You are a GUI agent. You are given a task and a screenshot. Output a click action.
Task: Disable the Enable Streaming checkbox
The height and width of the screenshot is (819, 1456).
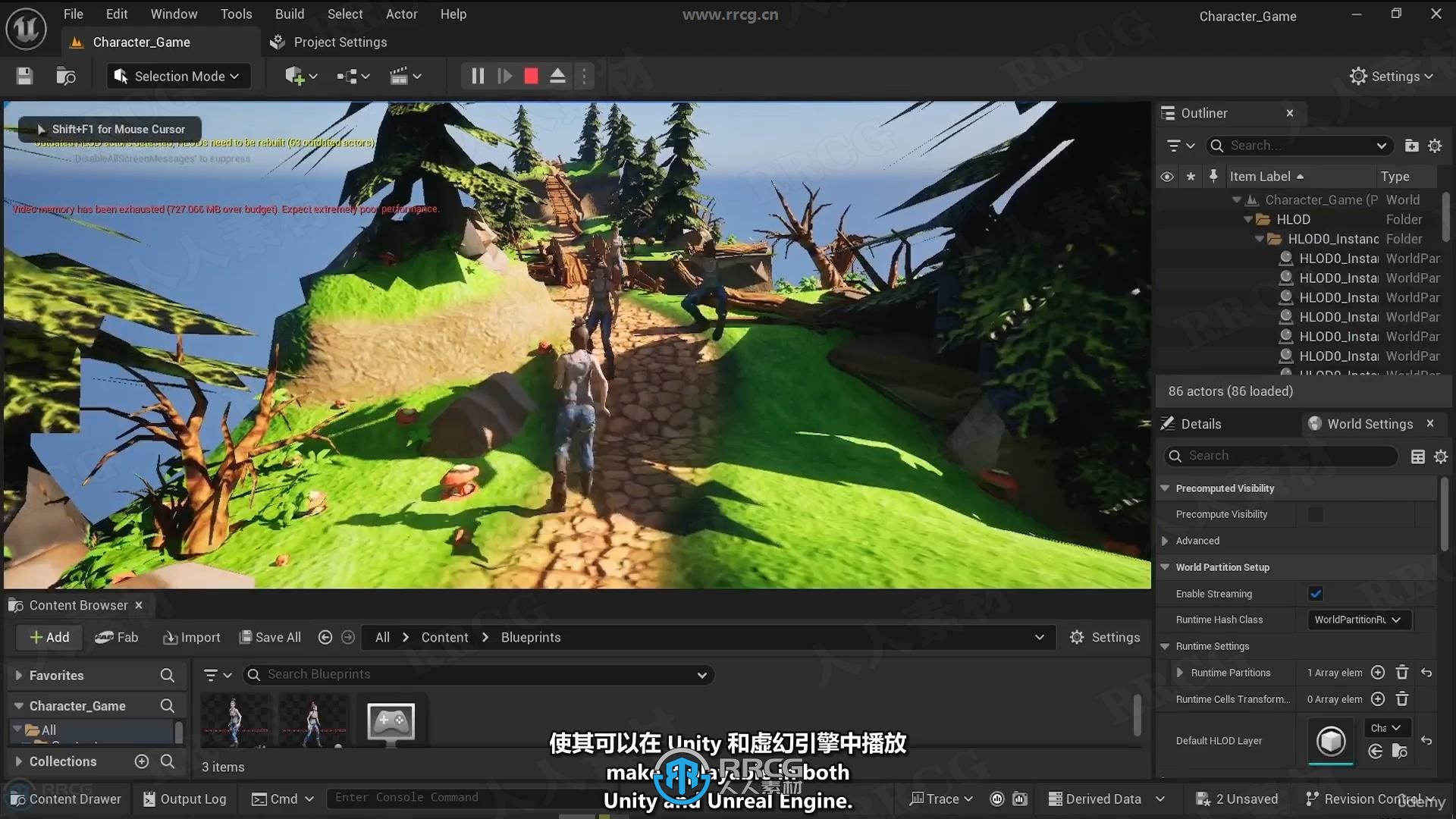(1316, 594)
